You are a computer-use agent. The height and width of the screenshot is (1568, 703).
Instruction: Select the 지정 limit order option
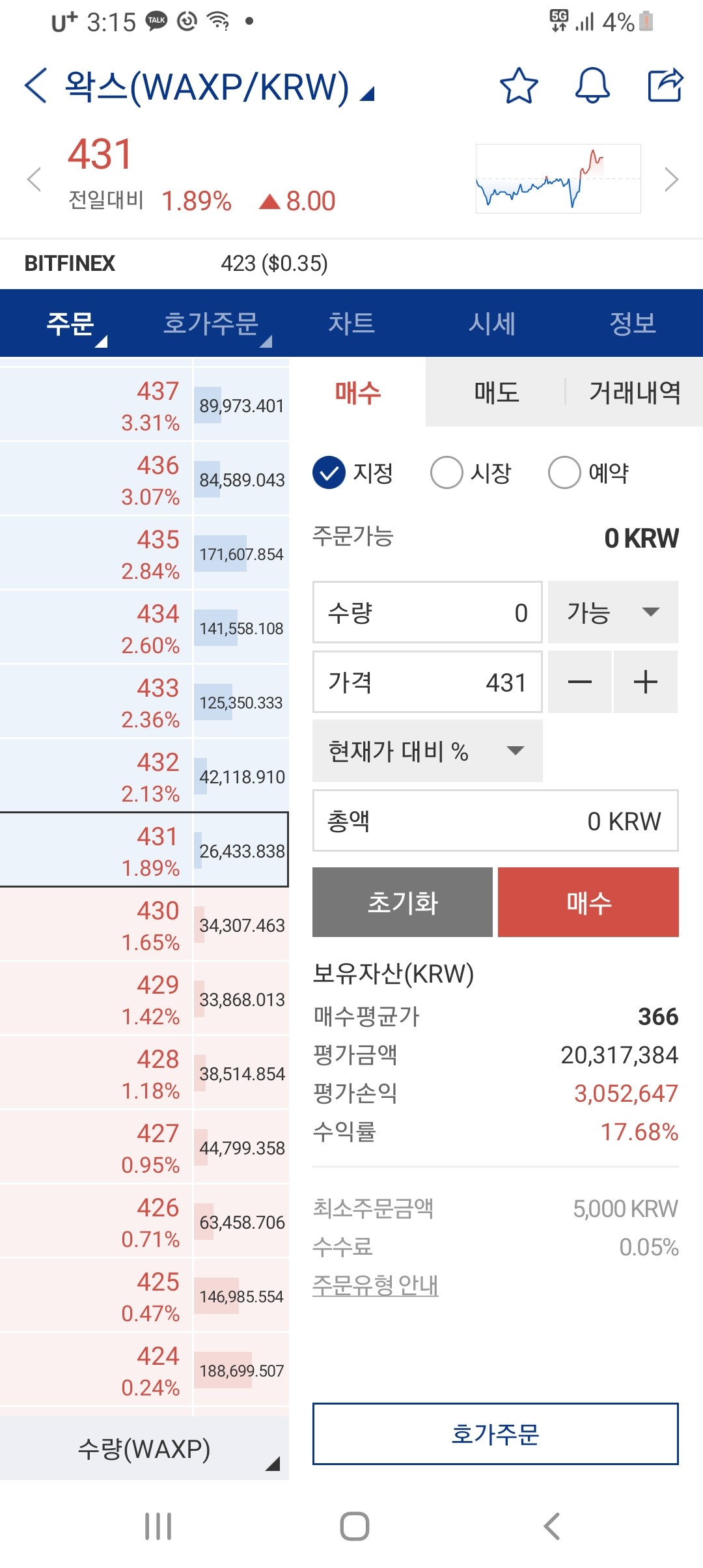click(353, 473)
